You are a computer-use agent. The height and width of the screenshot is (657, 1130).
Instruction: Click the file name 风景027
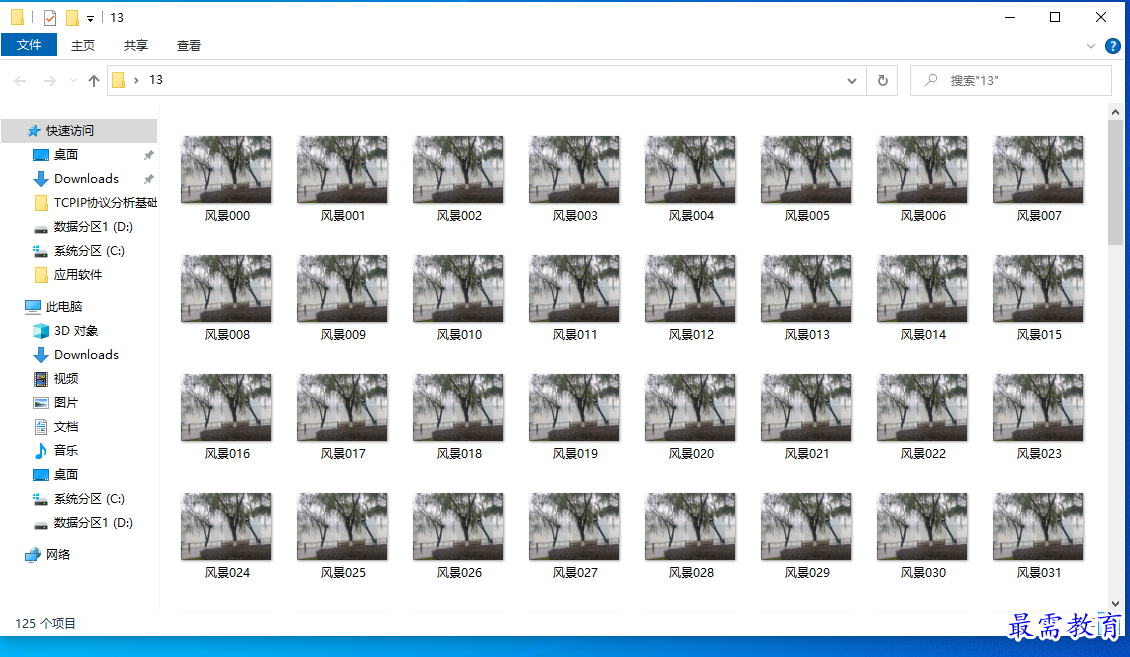coord(575,573)
